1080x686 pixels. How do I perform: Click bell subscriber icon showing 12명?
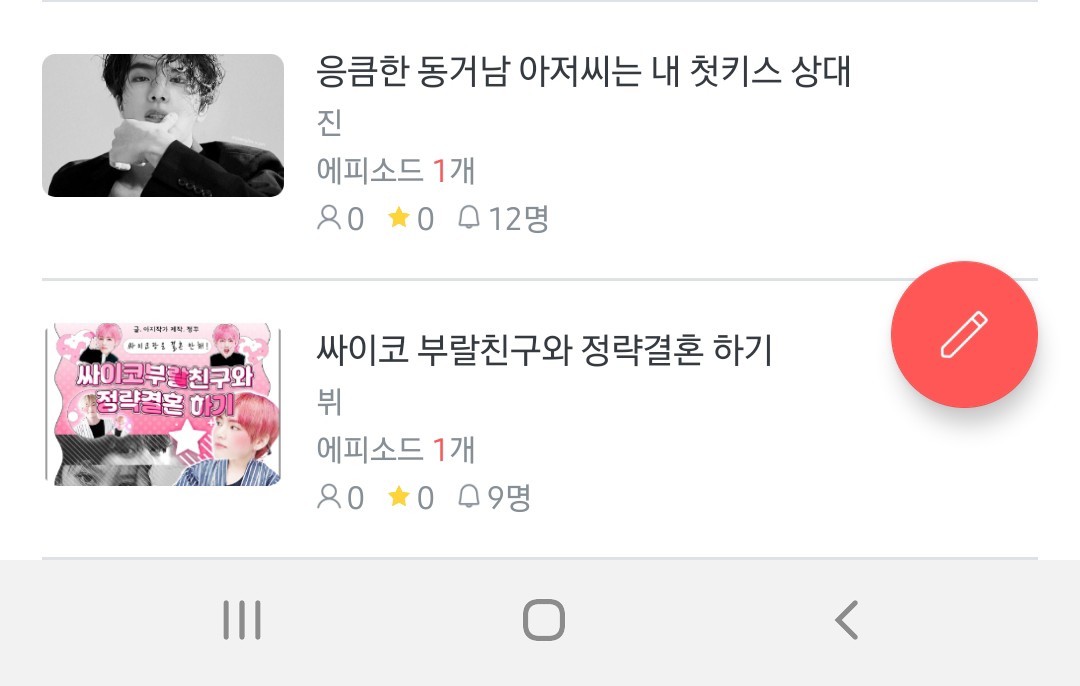click(x=468, y=218)
